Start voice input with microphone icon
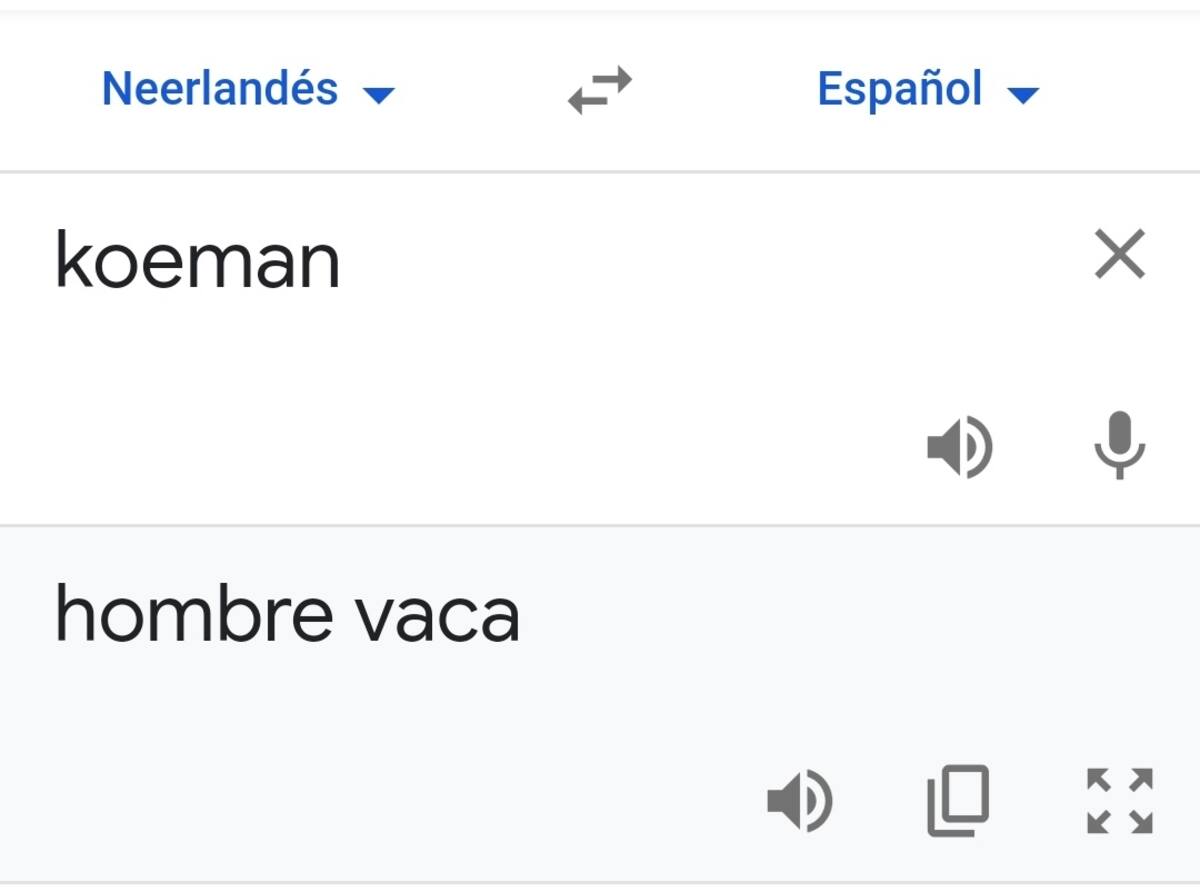 (x=1119, y=445)
